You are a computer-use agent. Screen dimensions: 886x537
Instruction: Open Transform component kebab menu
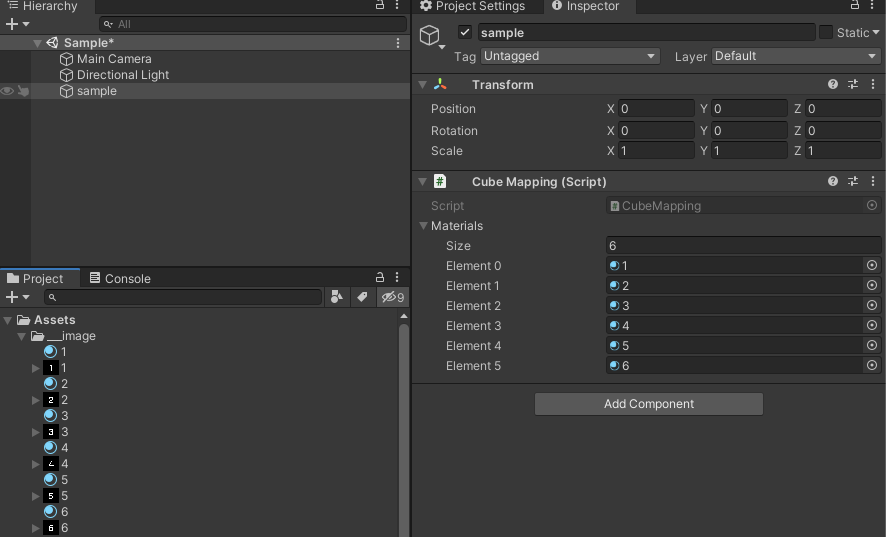(x=873, y=84)
